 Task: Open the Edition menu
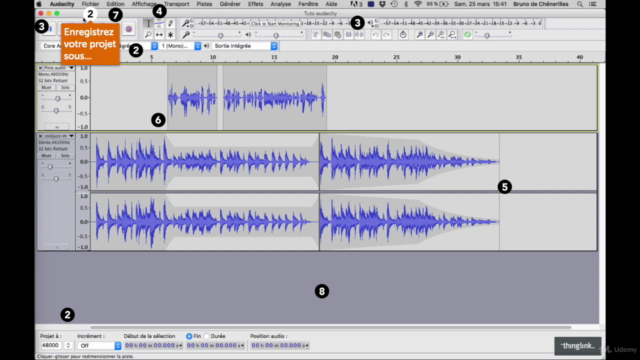pyautogui.click(x=116, y=4)
